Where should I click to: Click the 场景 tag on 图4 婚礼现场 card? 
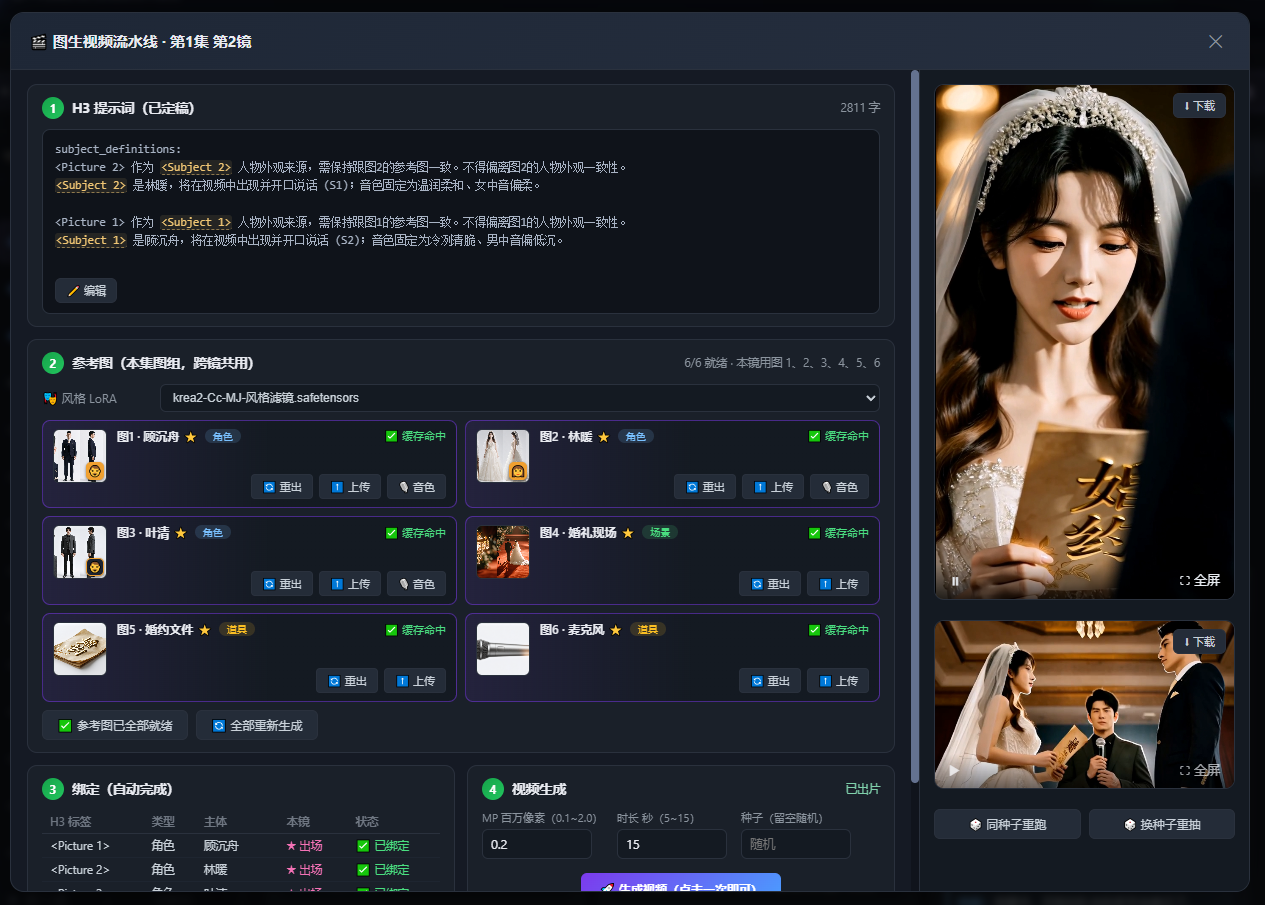click(x=660, y=533)
